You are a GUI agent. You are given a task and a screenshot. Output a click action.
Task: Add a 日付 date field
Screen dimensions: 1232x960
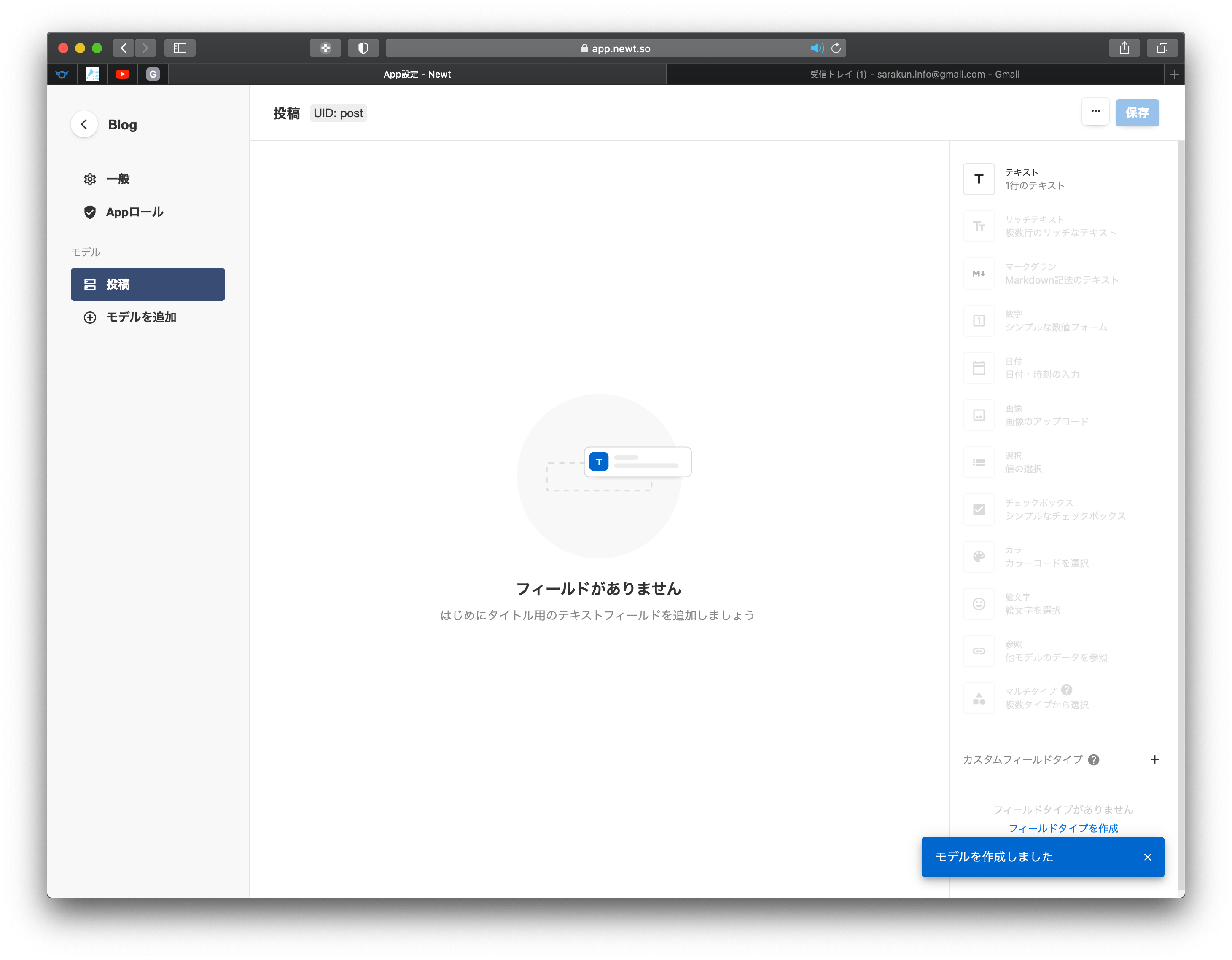[1063, 368]
